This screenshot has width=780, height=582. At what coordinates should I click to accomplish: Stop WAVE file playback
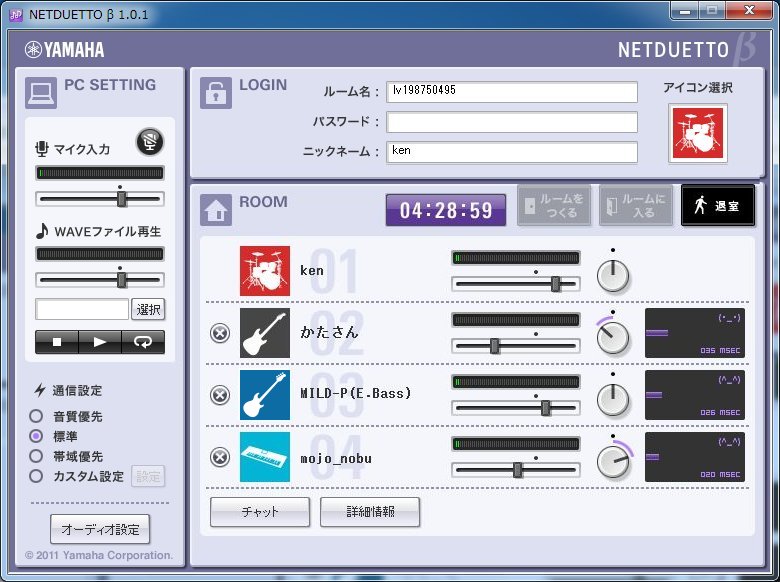tap(57, 342)
